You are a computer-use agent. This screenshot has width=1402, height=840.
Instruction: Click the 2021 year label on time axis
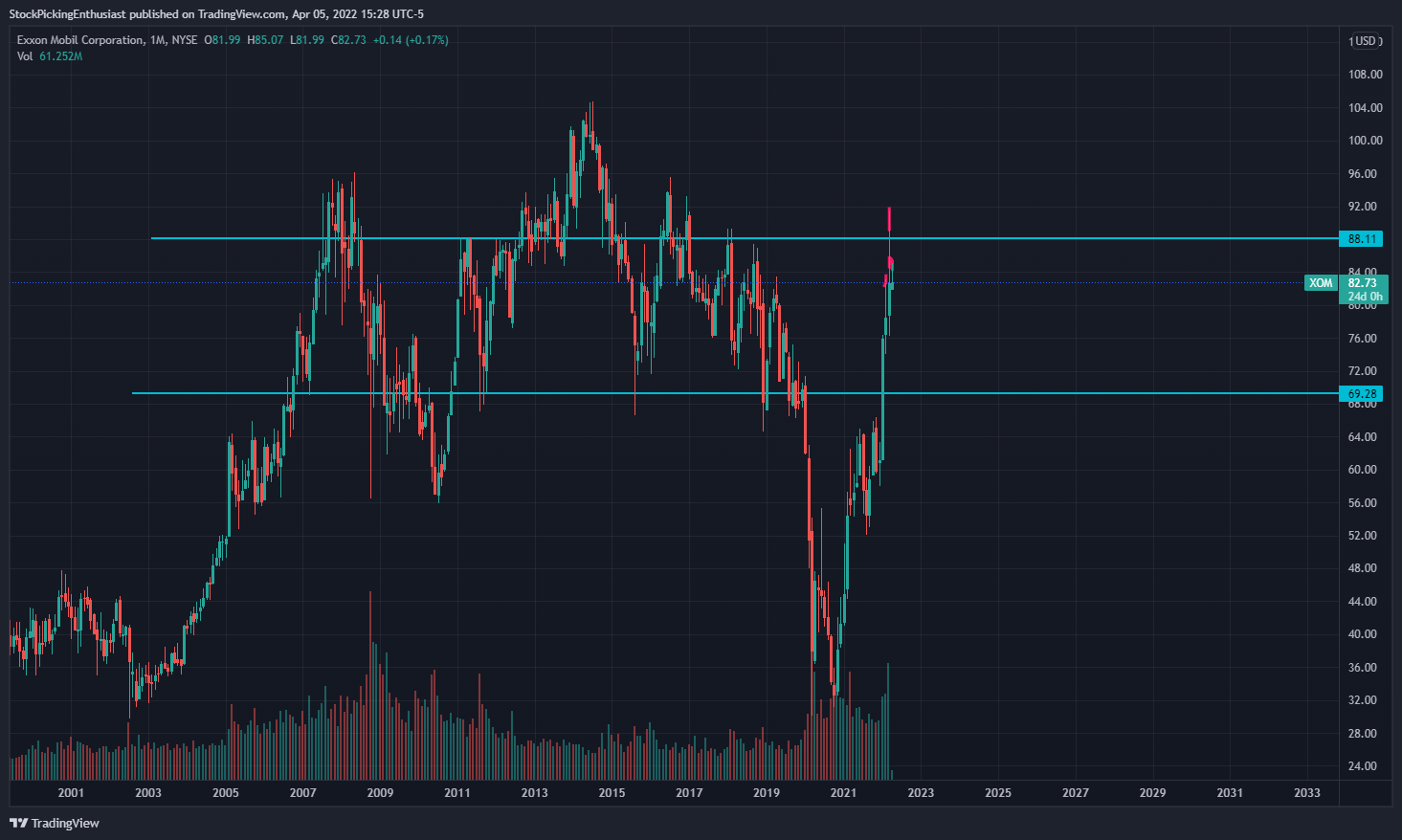(843, 793)
